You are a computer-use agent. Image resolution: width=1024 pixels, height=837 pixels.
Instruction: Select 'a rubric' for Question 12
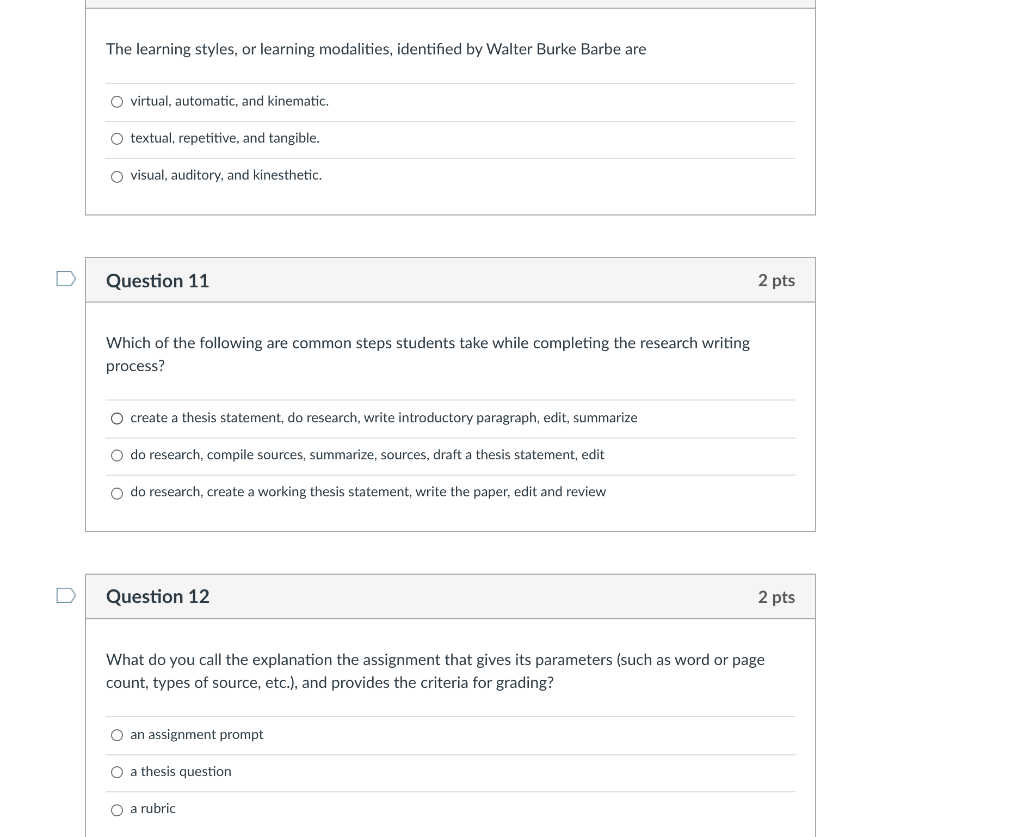pos(117,809)
